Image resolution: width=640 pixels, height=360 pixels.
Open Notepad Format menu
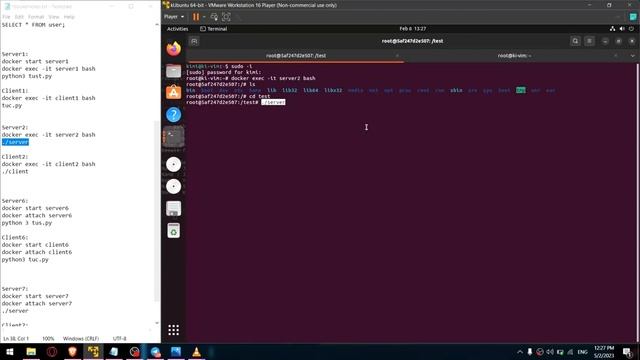36,17
